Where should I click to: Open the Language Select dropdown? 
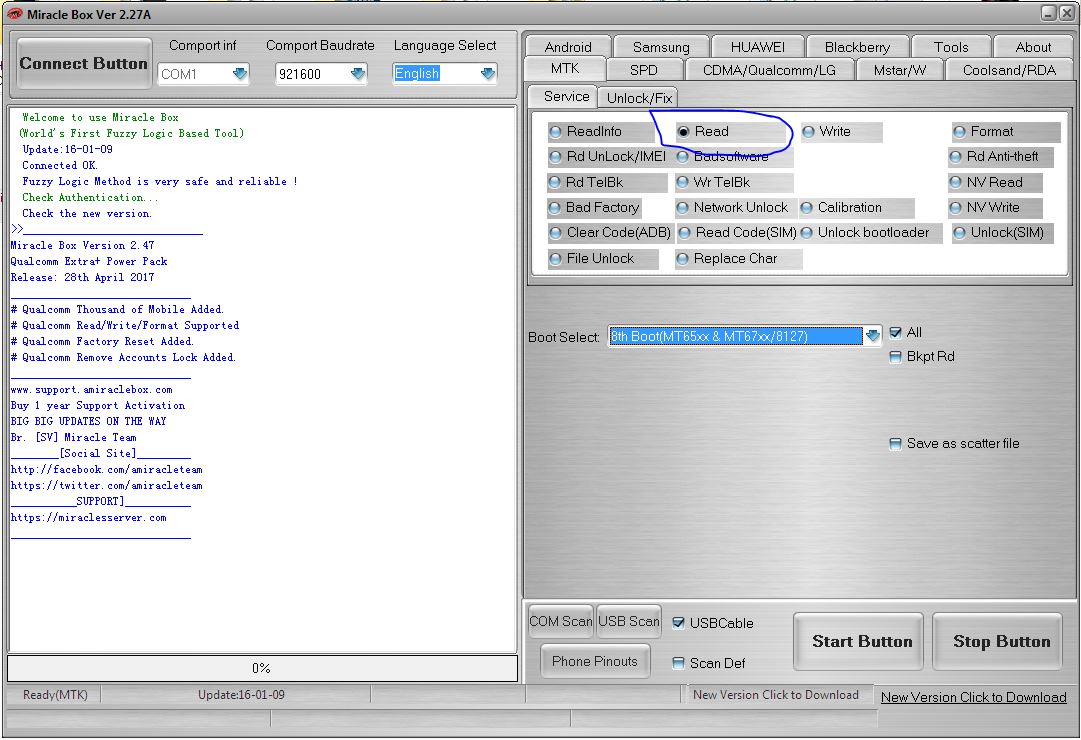pos(488,73)
